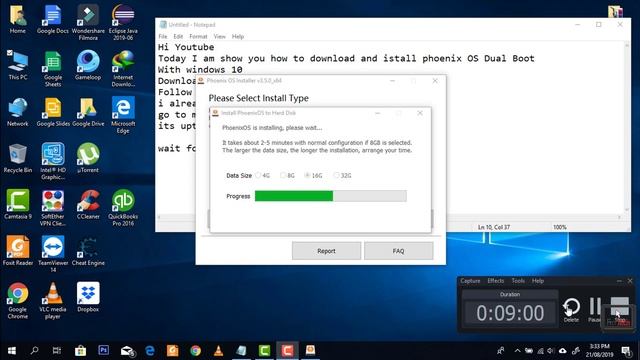Open Microsoft Store from the taskbar
Viewport: 640px width, 360px height.
(x=80, y=351)
